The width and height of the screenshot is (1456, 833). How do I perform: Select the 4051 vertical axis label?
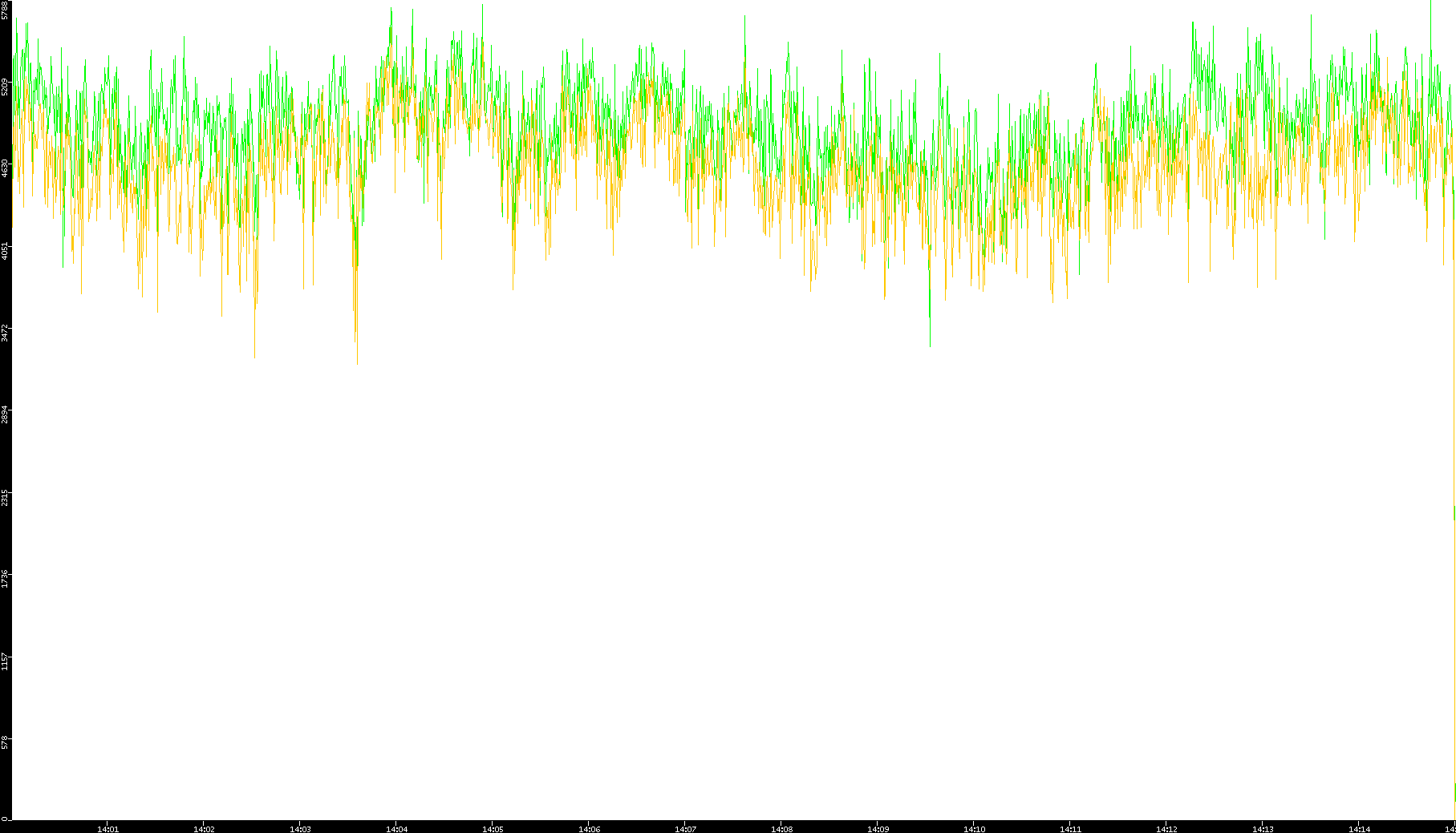tap(5, 251)
